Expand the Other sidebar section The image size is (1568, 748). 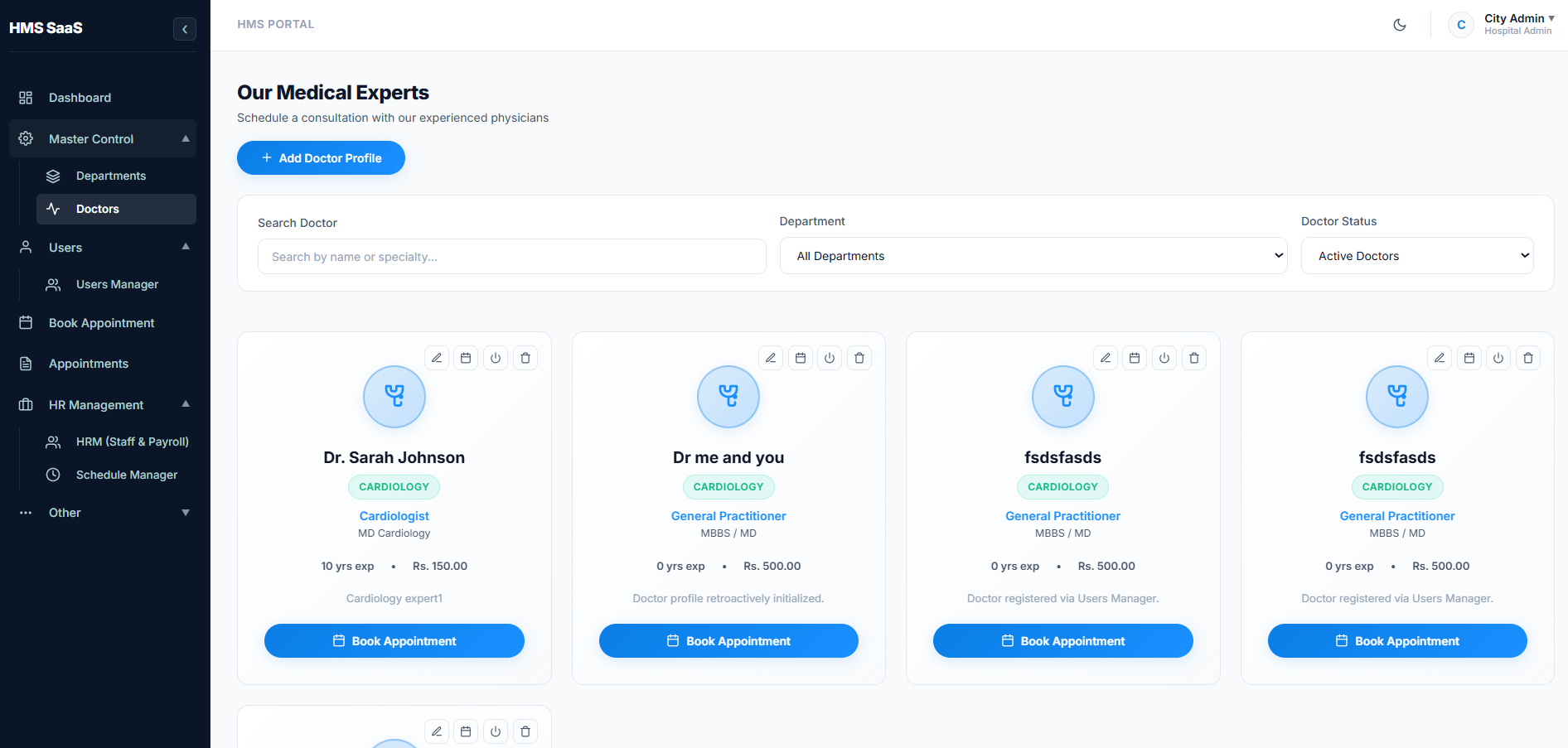103,513
